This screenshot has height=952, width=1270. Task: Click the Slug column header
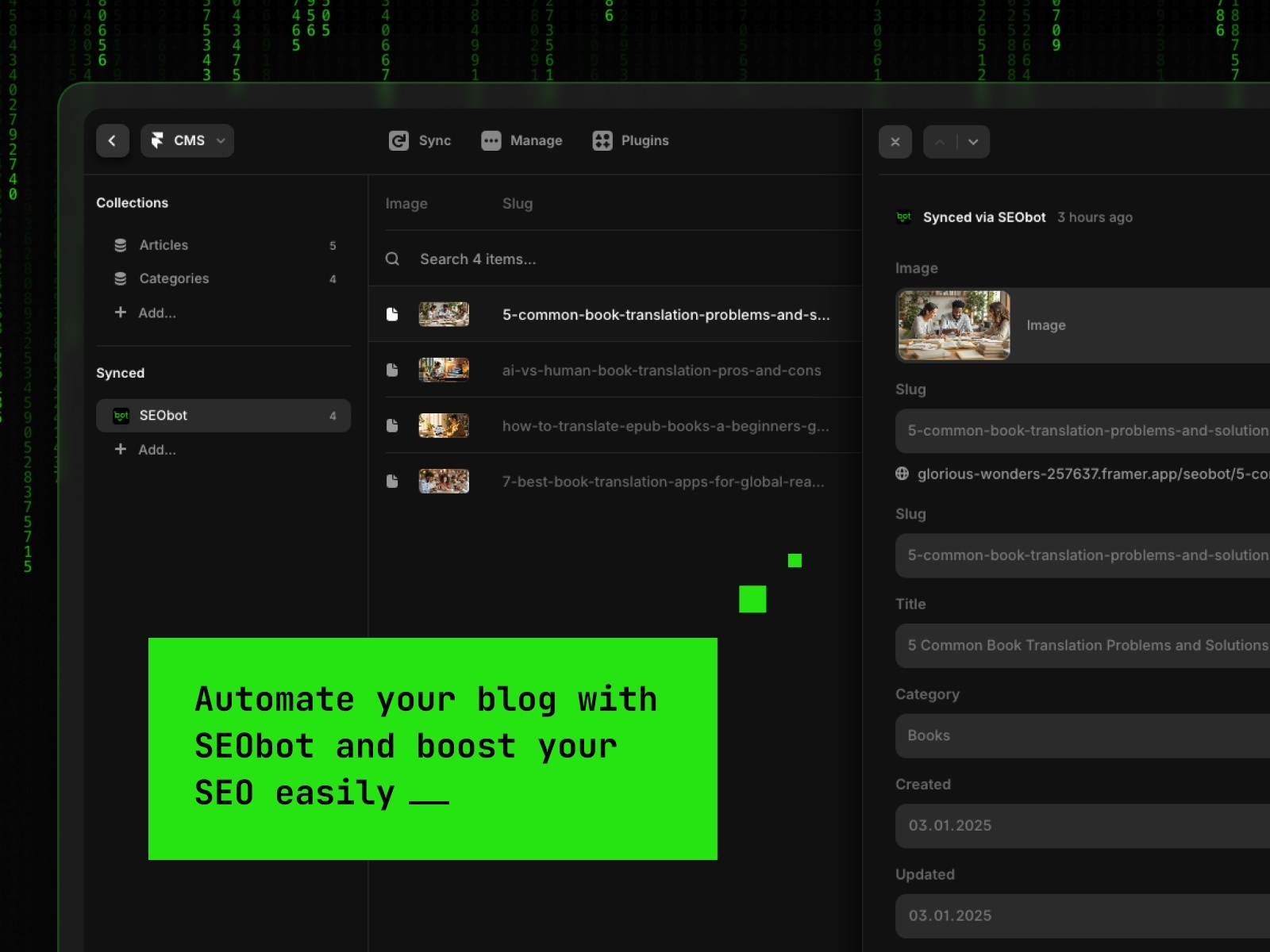pyautogui.click(x=518, y=204)
